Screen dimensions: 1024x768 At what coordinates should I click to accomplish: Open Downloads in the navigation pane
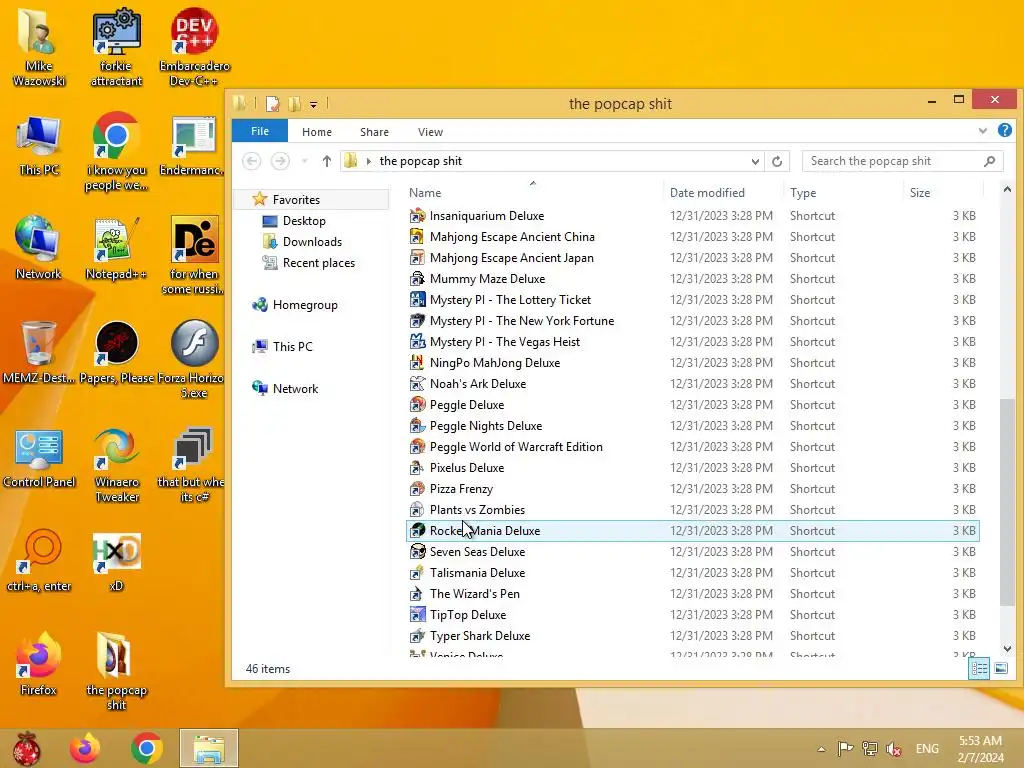click(312, 242)
